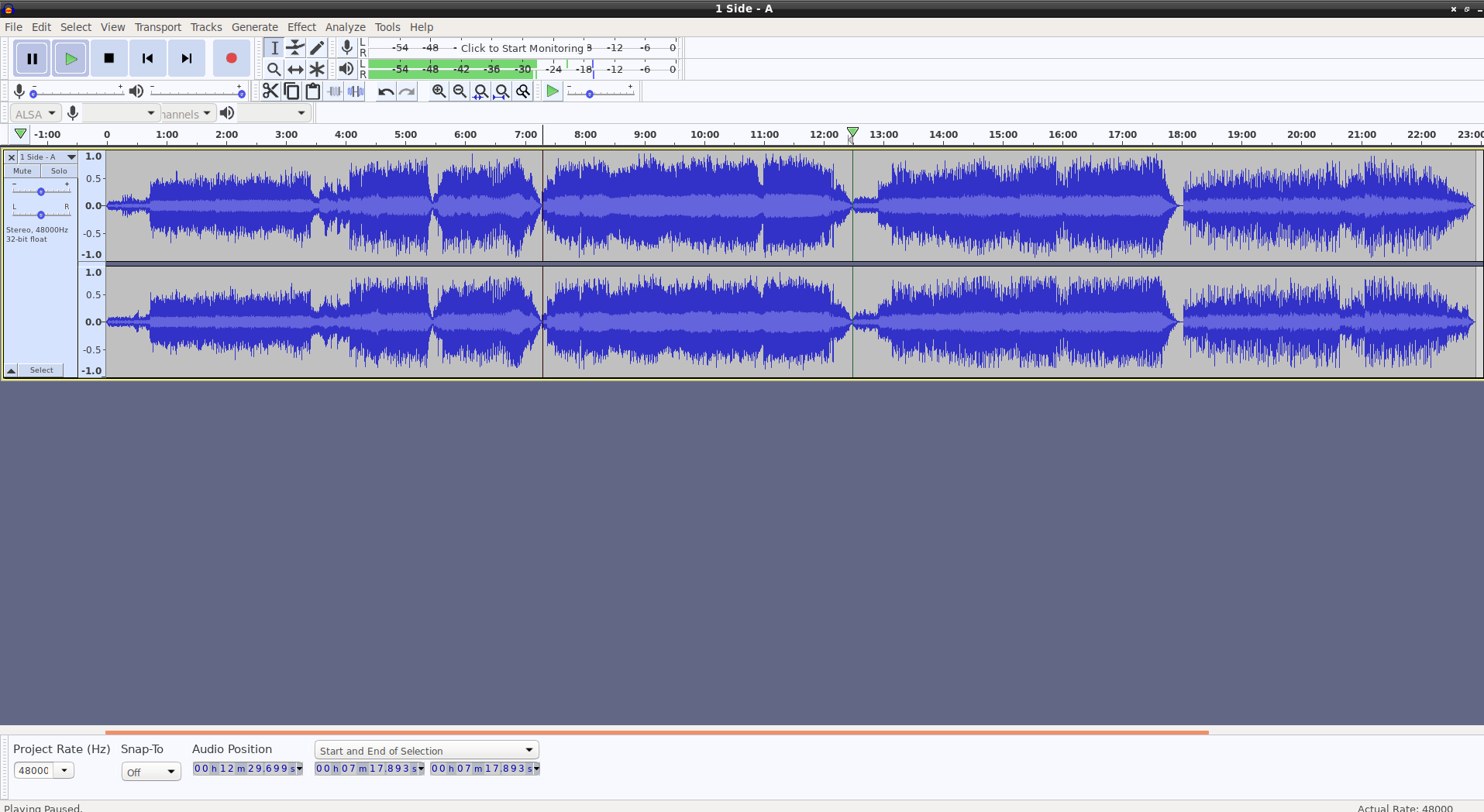Skip to Start of the project
Screen dimensions: 1484x812
tap(148, 58)
